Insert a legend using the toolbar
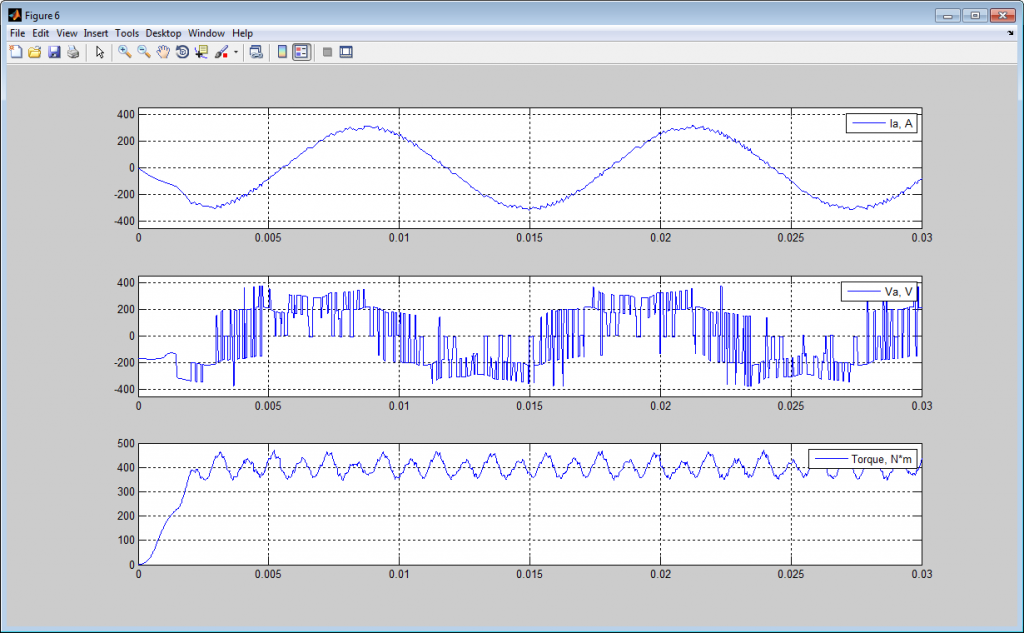1024x633 pixels. [302, 51]
